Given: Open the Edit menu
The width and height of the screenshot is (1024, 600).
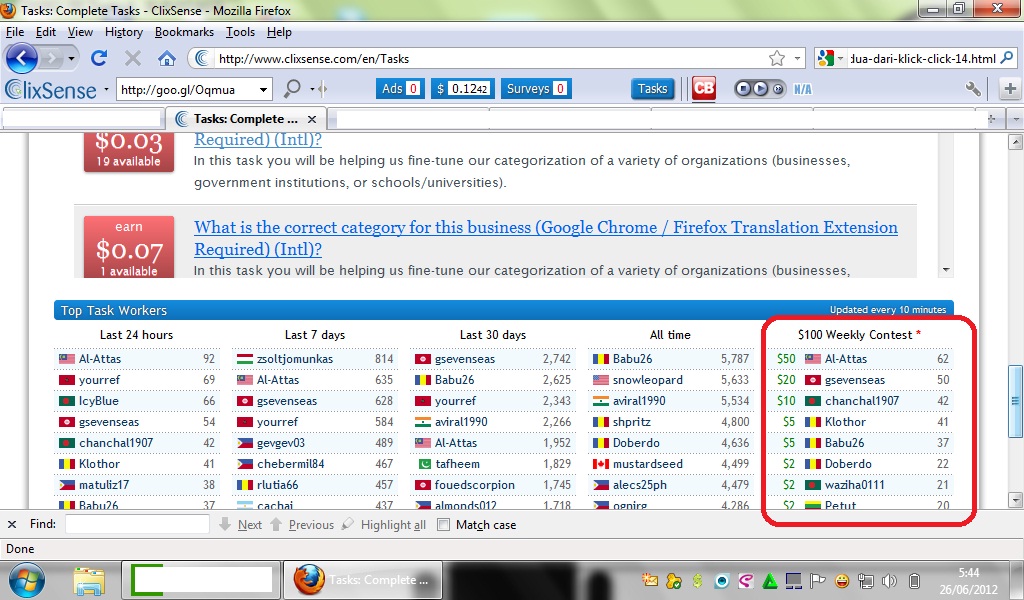Looking at the screenshot, I should 46,32.
